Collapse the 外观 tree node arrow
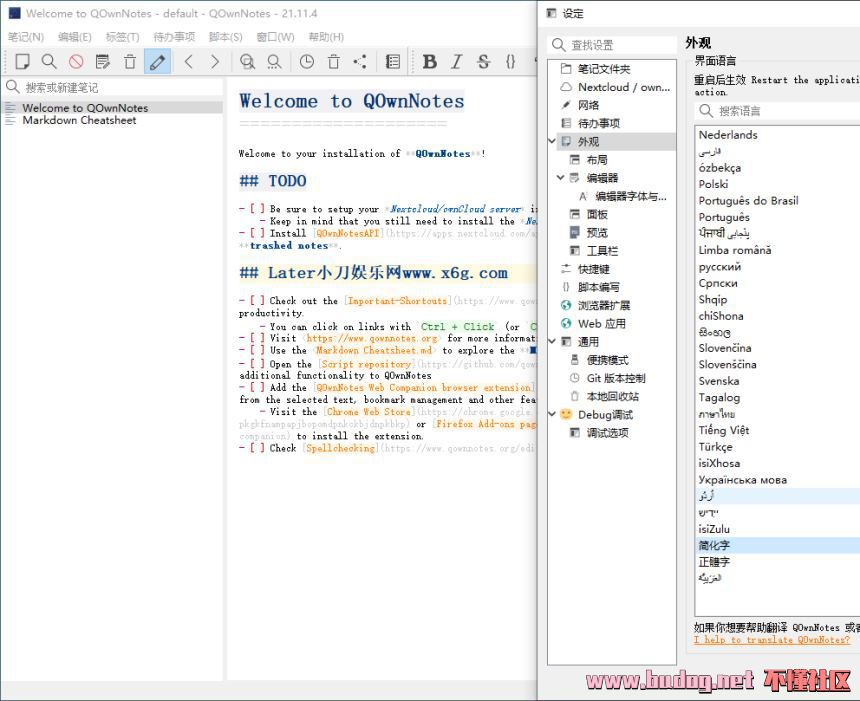860x701 pixels. (552, 142)
